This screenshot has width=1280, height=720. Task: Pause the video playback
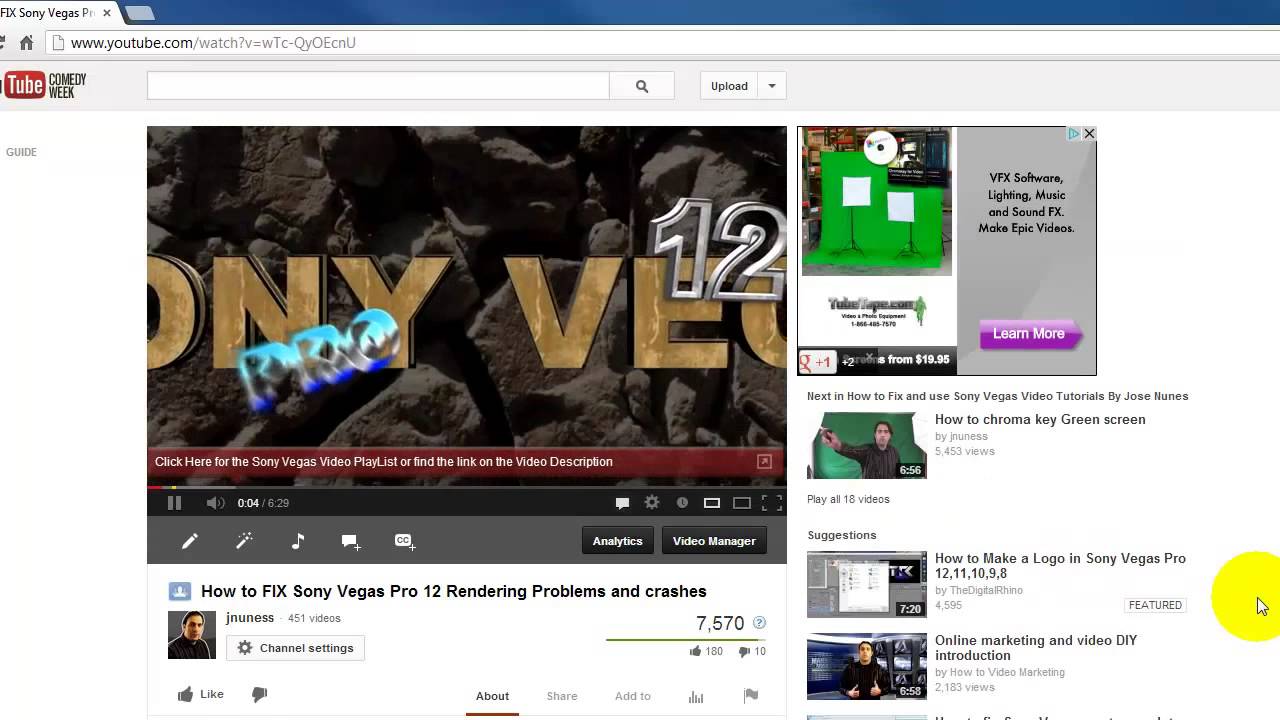[x=174, y=503]
